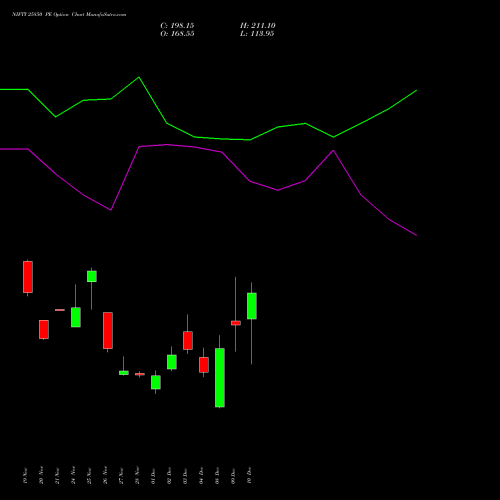Select the tall red candlestick above 26 Nov
Screen dimensions: 500x500
(x=108, y=331)
